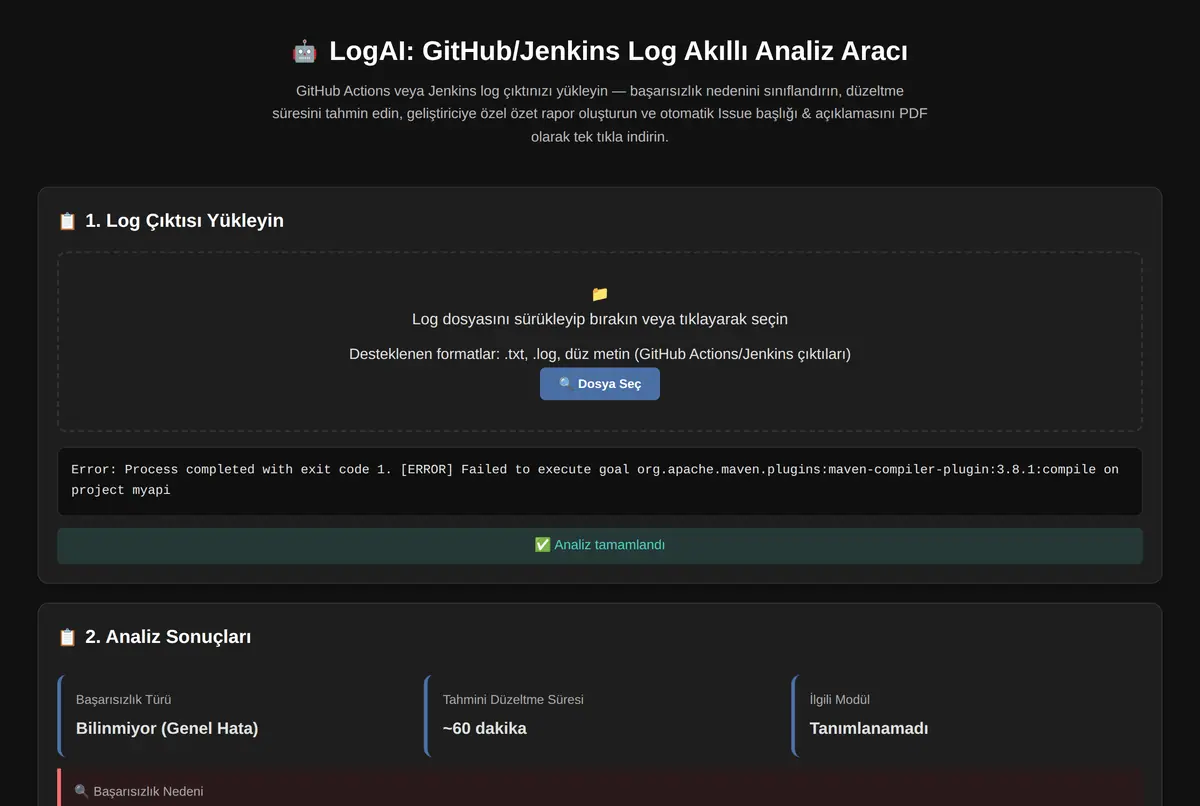This screenshot has width=1200, height=806.
Task: Click the green checkmark in Analiz tamamlandı
Action: point(542,545)
